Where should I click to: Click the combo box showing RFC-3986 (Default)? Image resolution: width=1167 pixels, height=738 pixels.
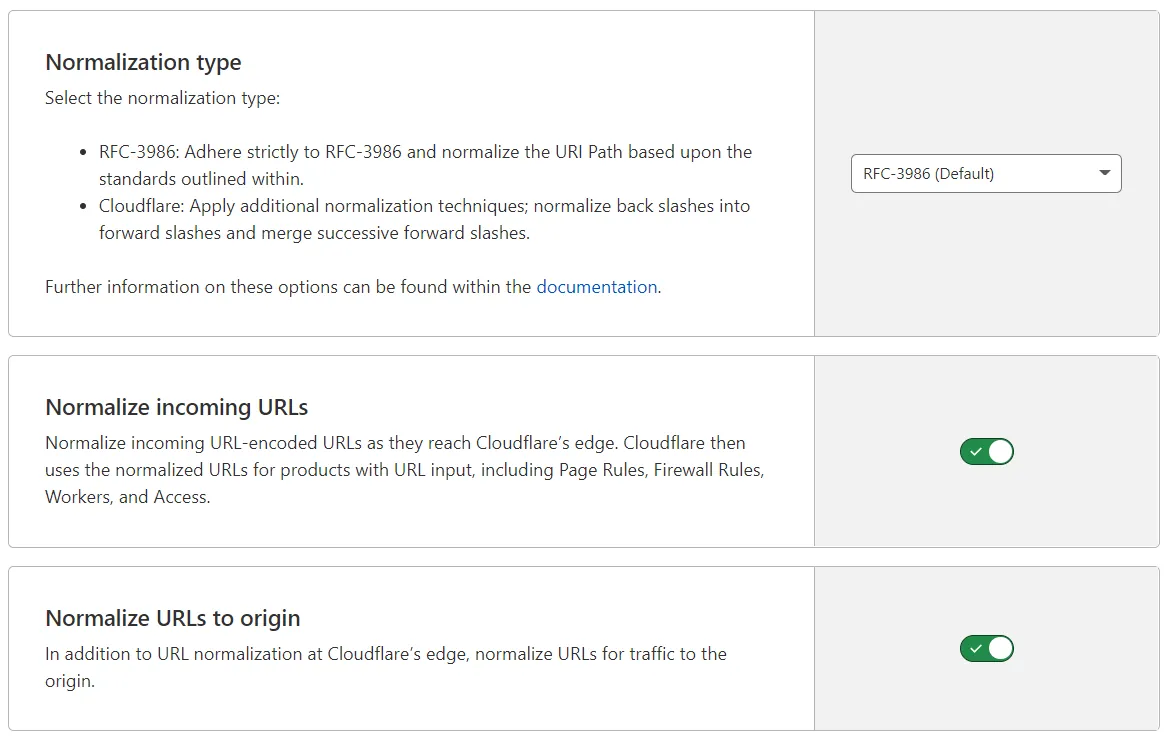[986, 173]
